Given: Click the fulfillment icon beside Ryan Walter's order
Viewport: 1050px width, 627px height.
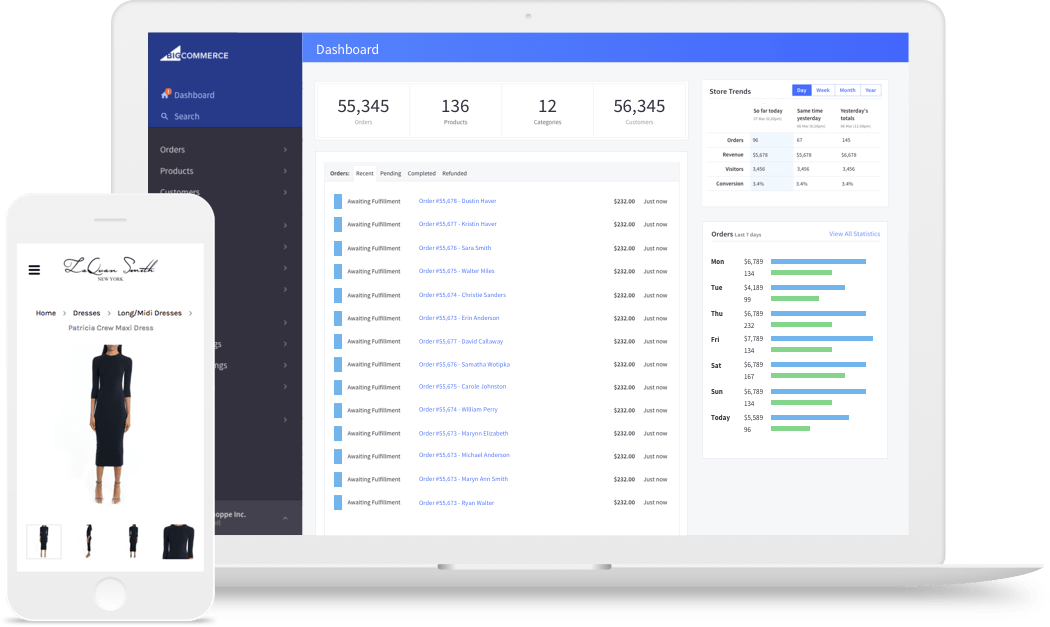Looking at the screenshot, I should coord(336,501).
